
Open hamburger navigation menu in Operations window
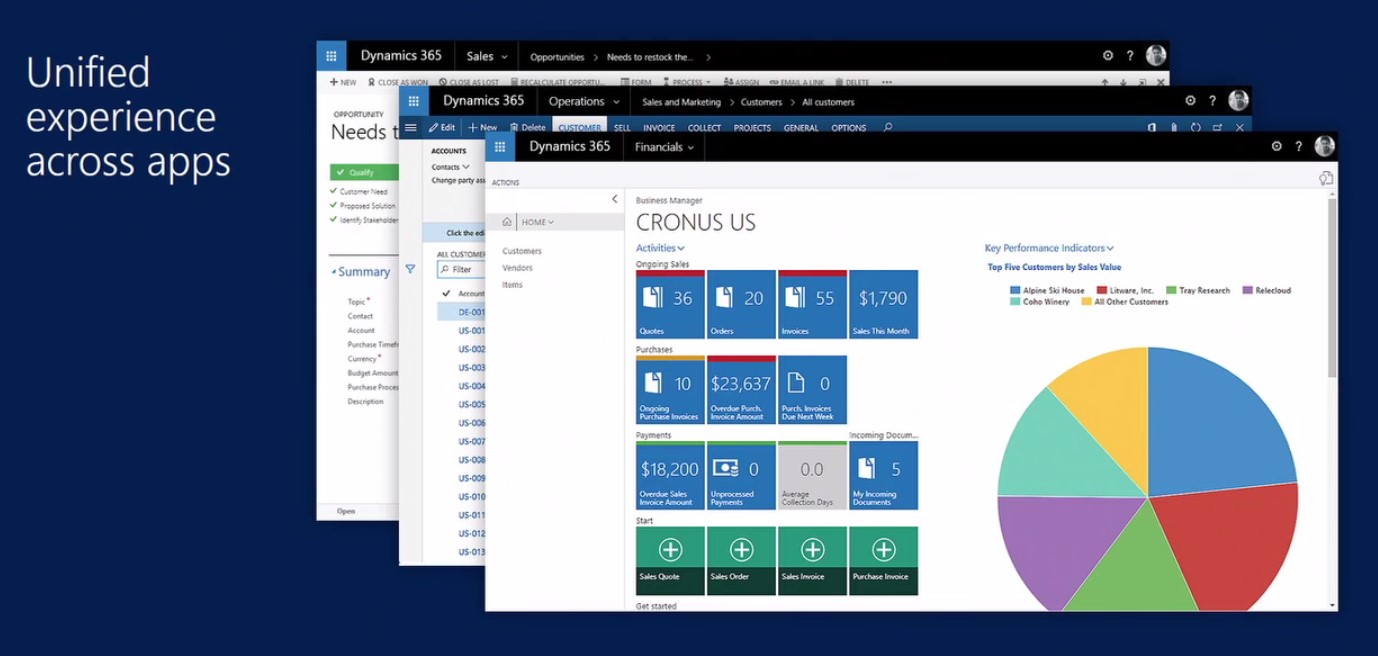410,127
